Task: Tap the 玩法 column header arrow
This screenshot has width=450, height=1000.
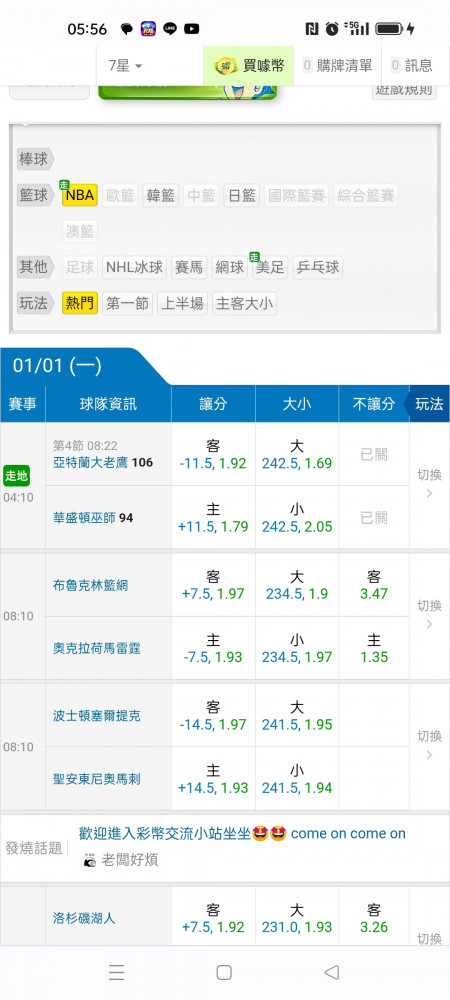Action: point(429,404)
